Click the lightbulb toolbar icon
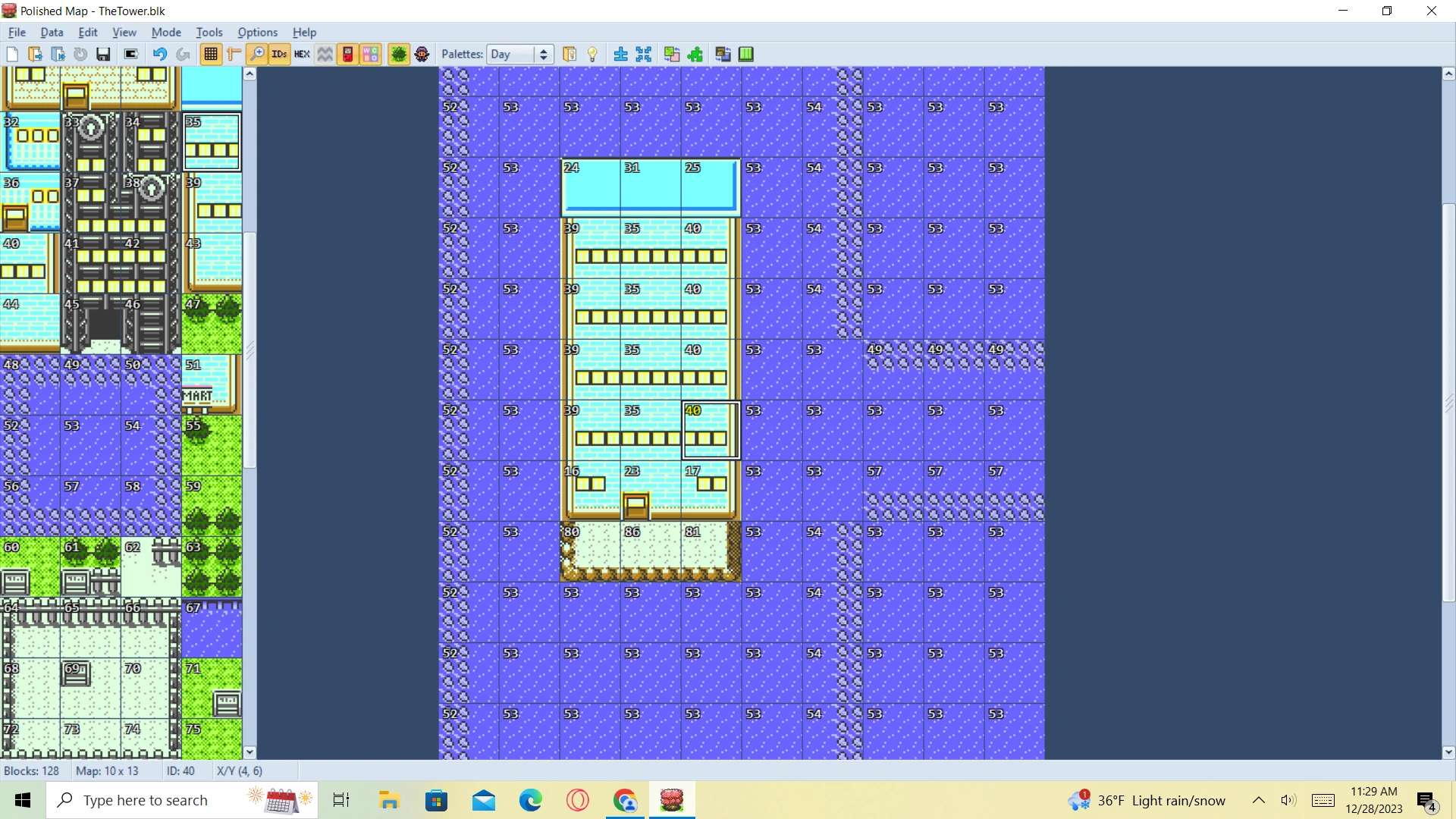Screen dimensions: 1456x819 591,54
